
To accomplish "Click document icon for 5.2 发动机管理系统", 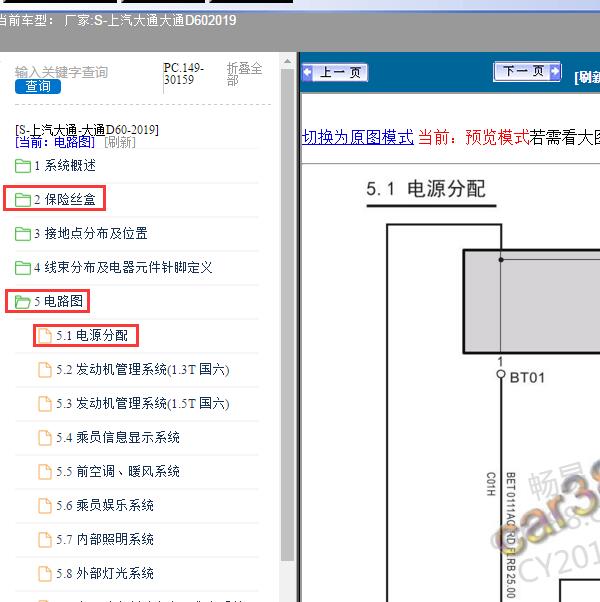I will [45, 370].
